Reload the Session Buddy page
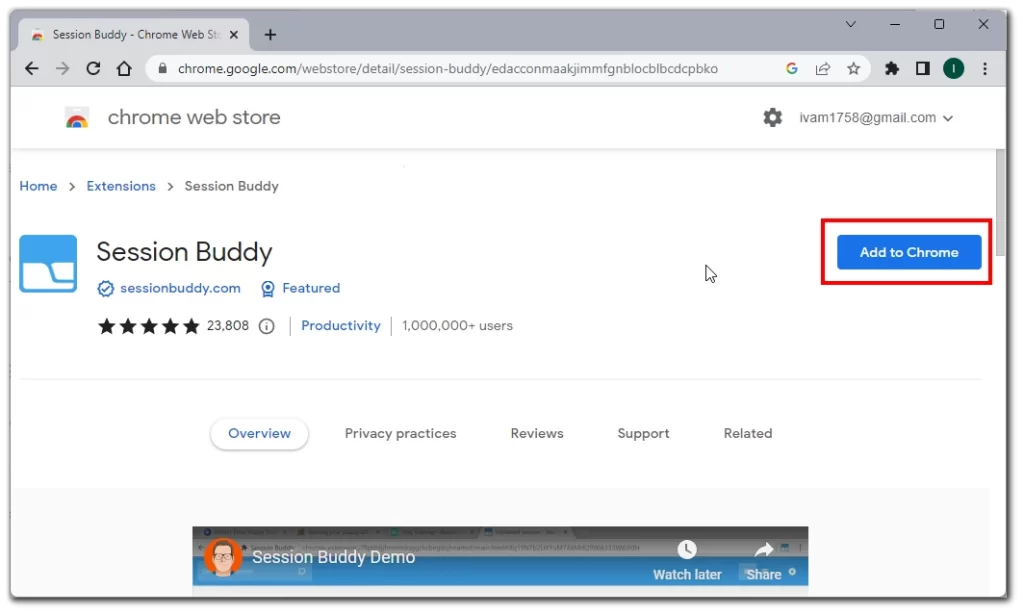This screenshot has width=1024, height=615. click(93, 69)
